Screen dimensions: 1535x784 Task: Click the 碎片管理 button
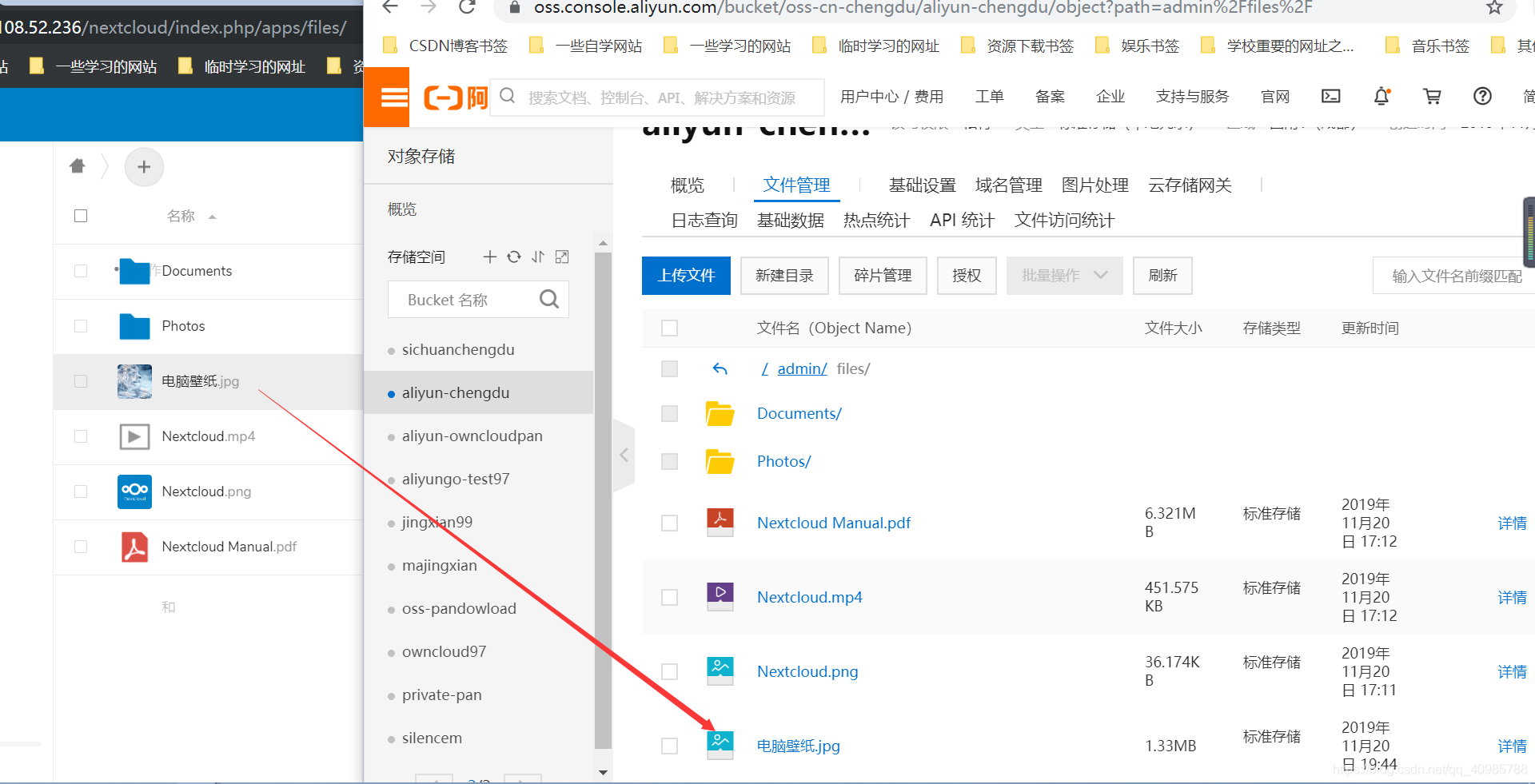883,276
